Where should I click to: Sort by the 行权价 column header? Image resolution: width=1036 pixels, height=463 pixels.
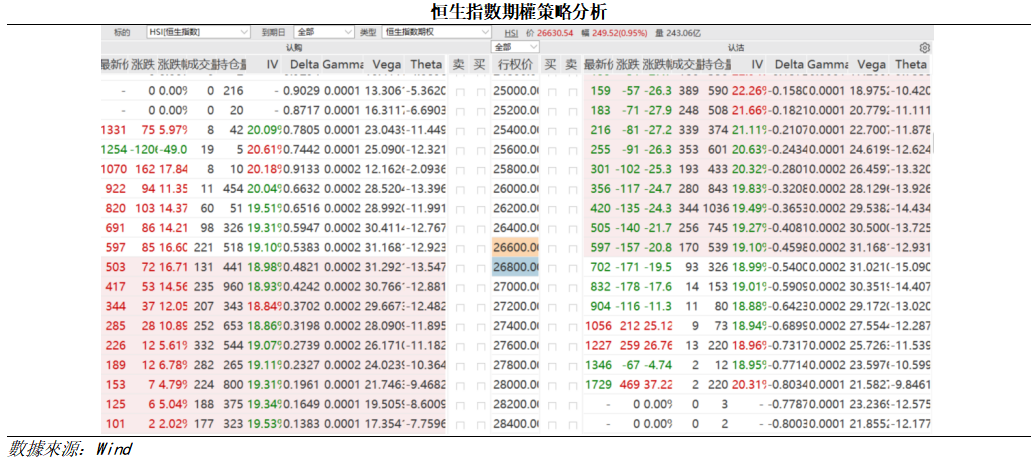(x=515, y=65)
